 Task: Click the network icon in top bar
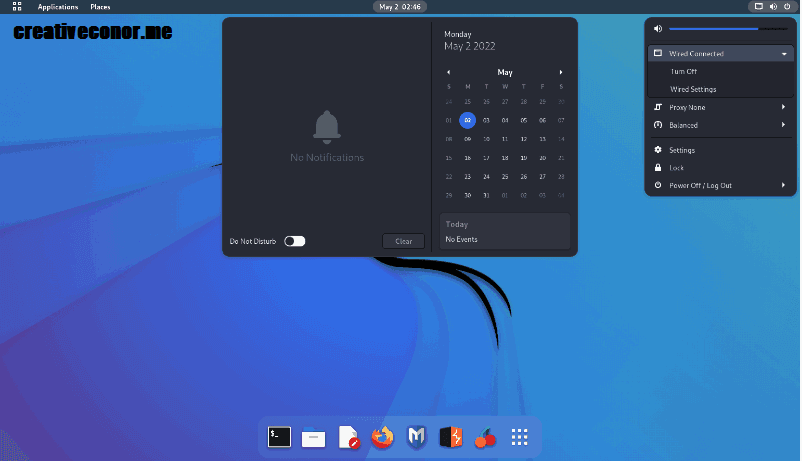(x=759, y=7)
